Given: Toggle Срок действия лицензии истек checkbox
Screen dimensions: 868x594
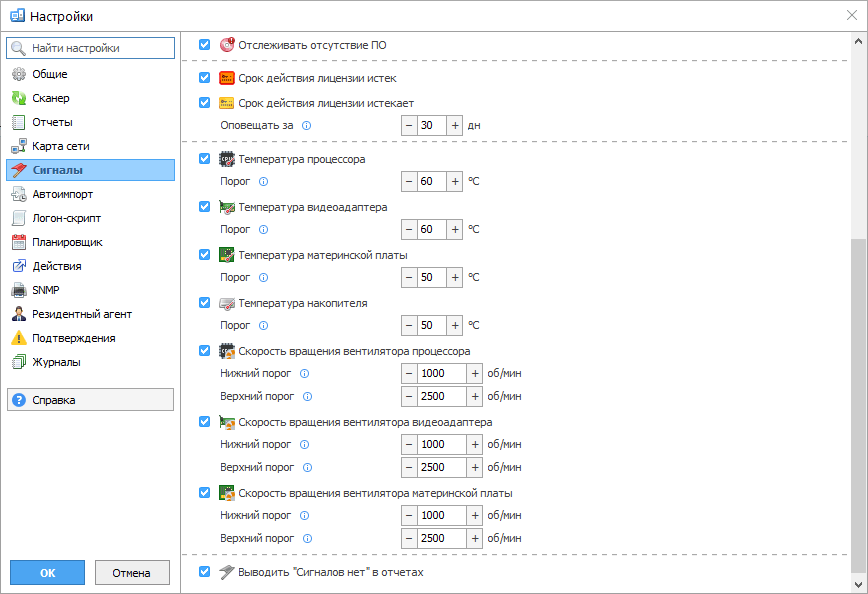Looking at the screenshot, I should (205, 78).
